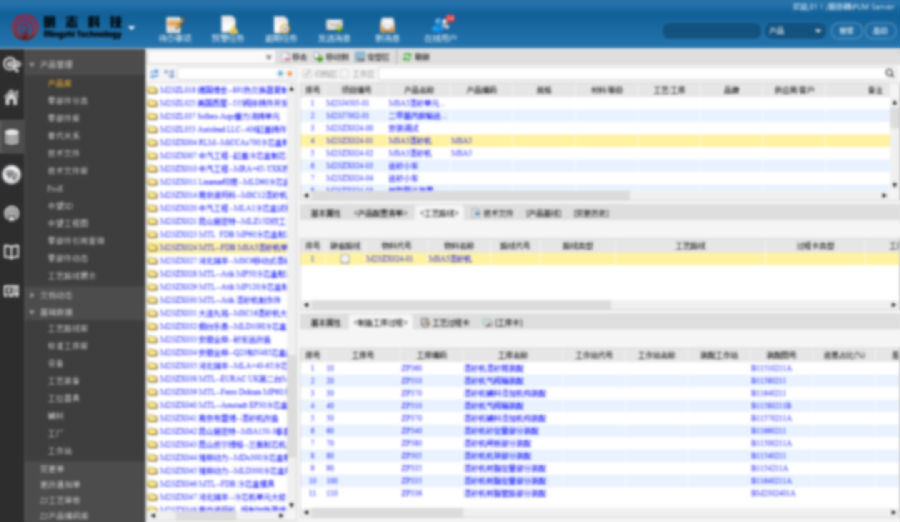Click the move-to green arrow toolbar icon
This screenshot has height=522, width=900.
point(319,57)
